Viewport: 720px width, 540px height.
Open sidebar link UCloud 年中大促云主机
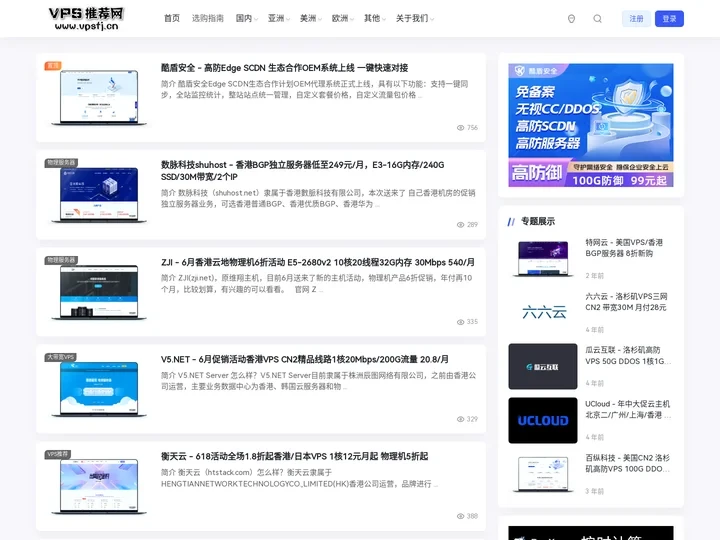628,409
